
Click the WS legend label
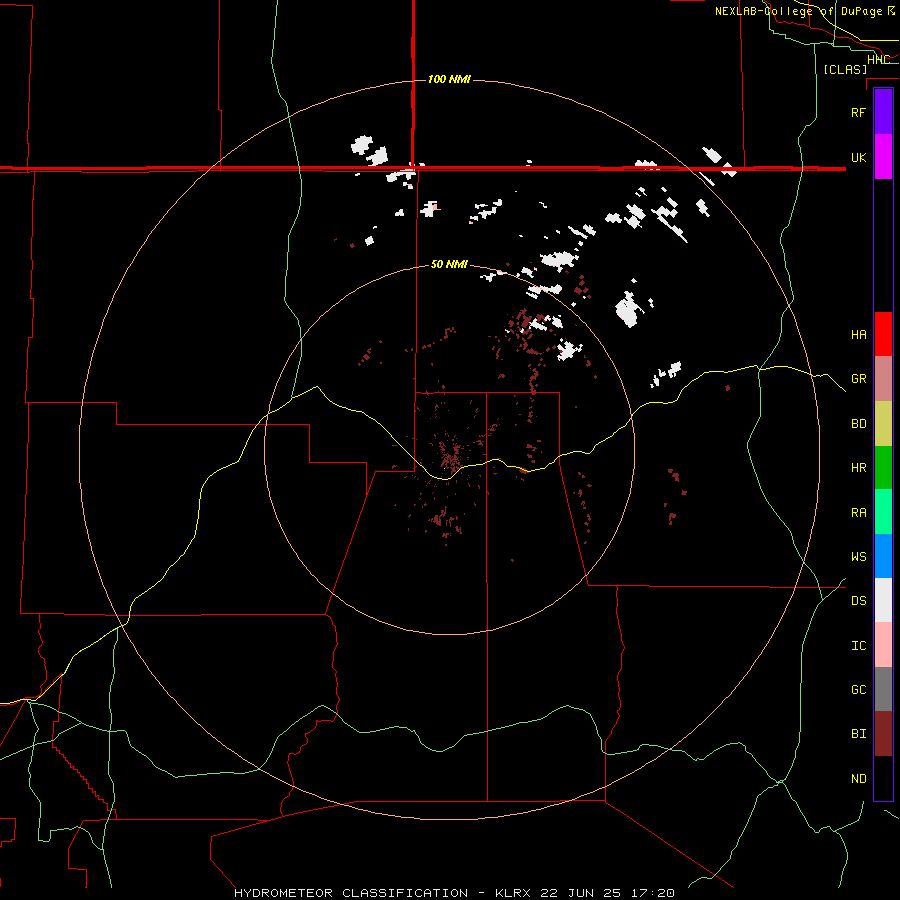(858, 557)
